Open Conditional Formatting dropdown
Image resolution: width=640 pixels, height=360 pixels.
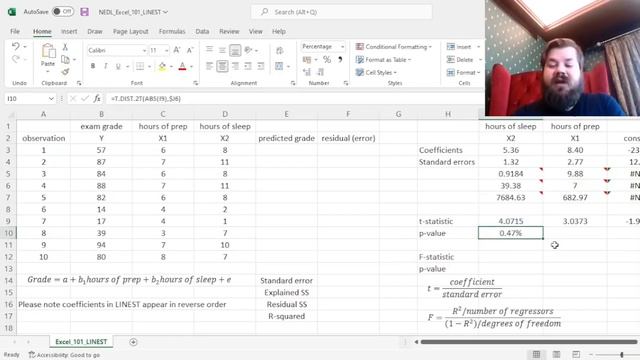393,47
